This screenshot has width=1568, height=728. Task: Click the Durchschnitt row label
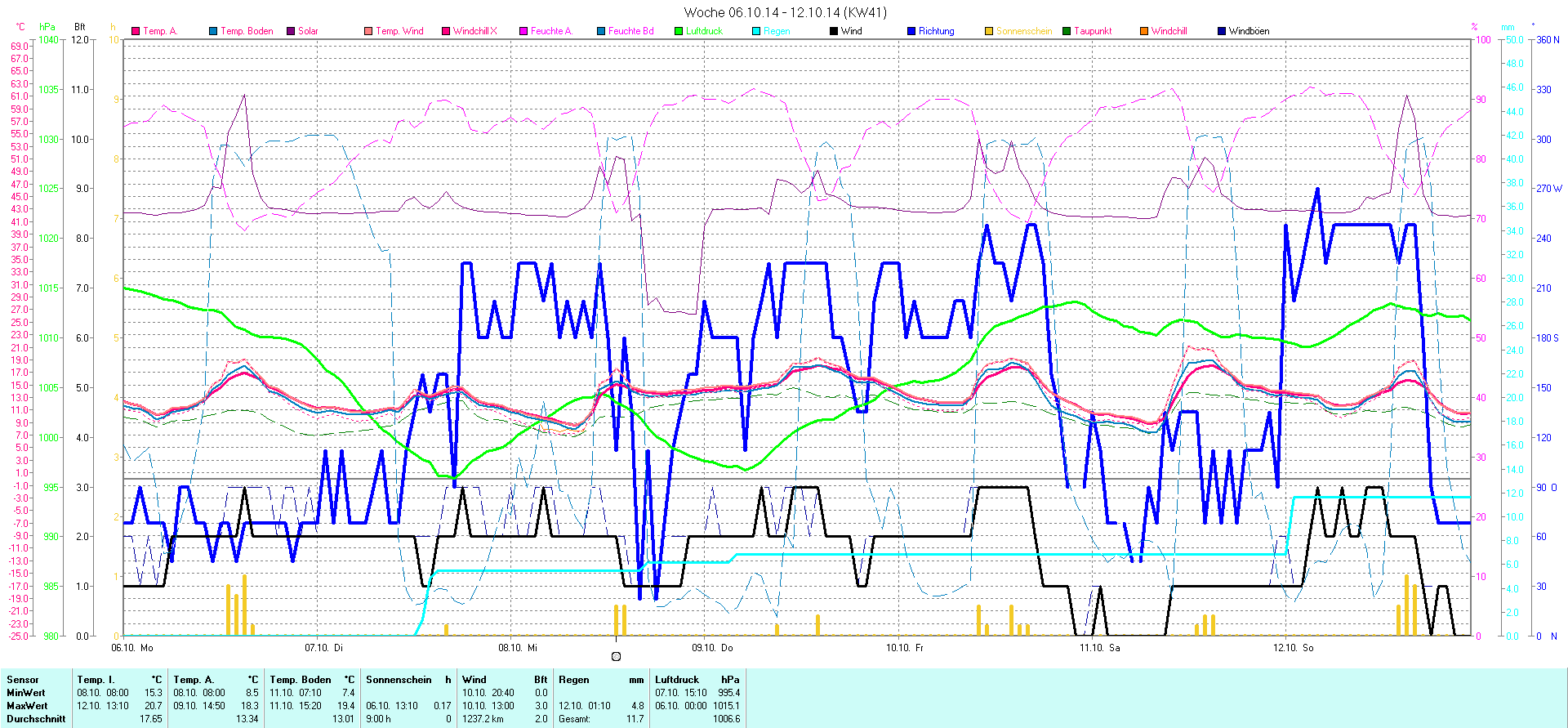click(37, 719)
